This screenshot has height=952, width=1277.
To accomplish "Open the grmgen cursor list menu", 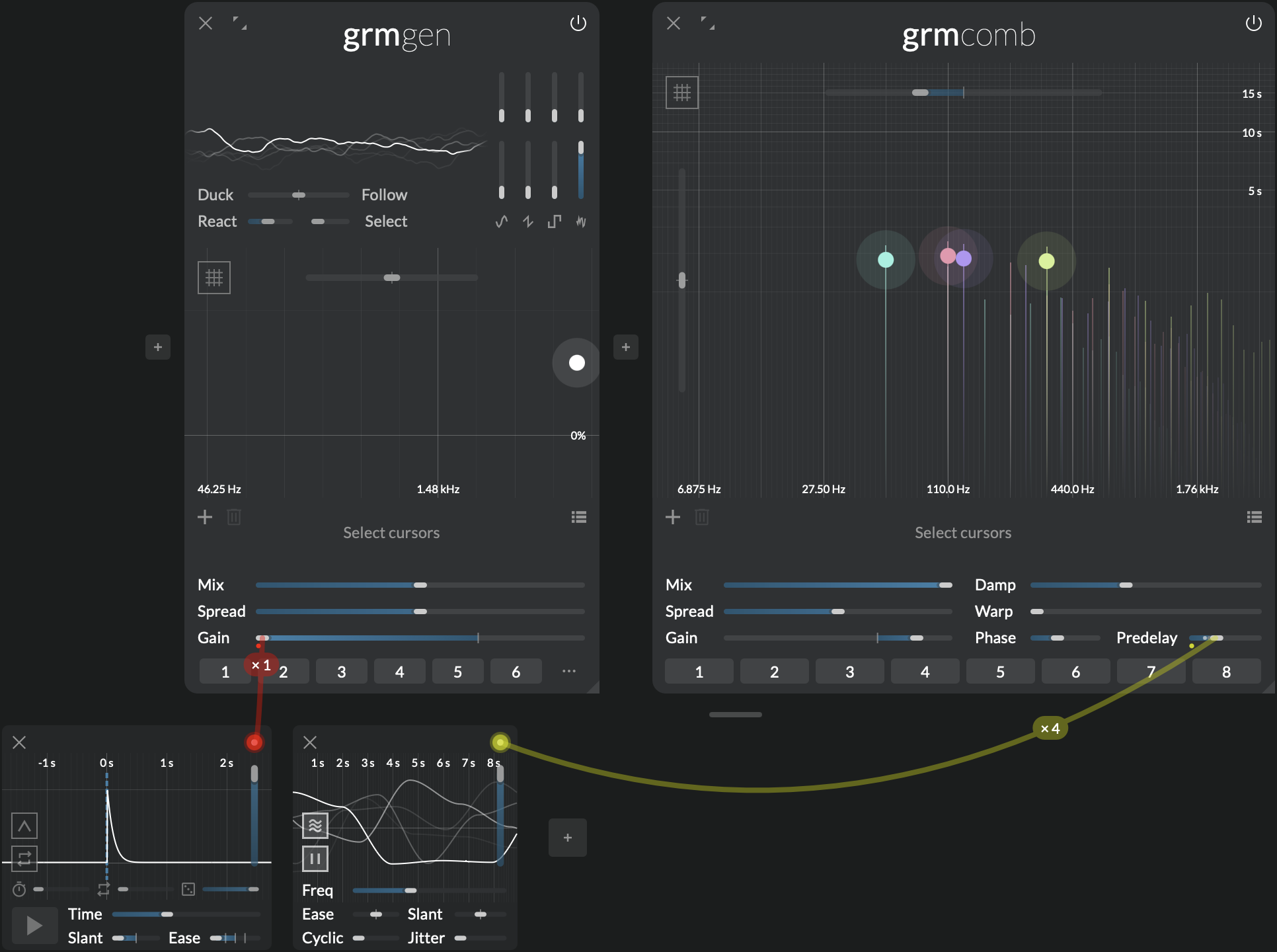I will 578,517.
